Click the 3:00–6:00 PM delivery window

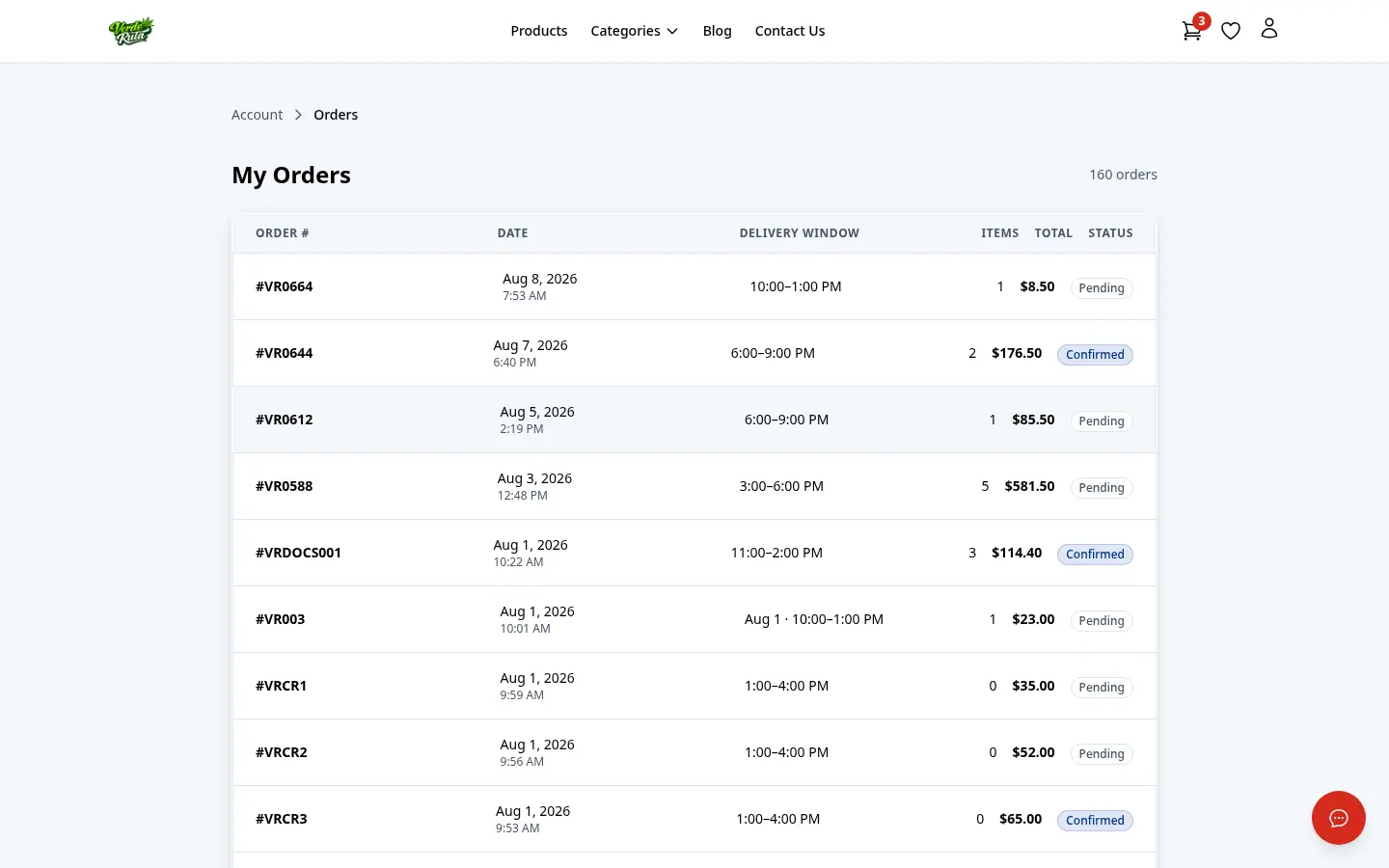tap(781, 486)
